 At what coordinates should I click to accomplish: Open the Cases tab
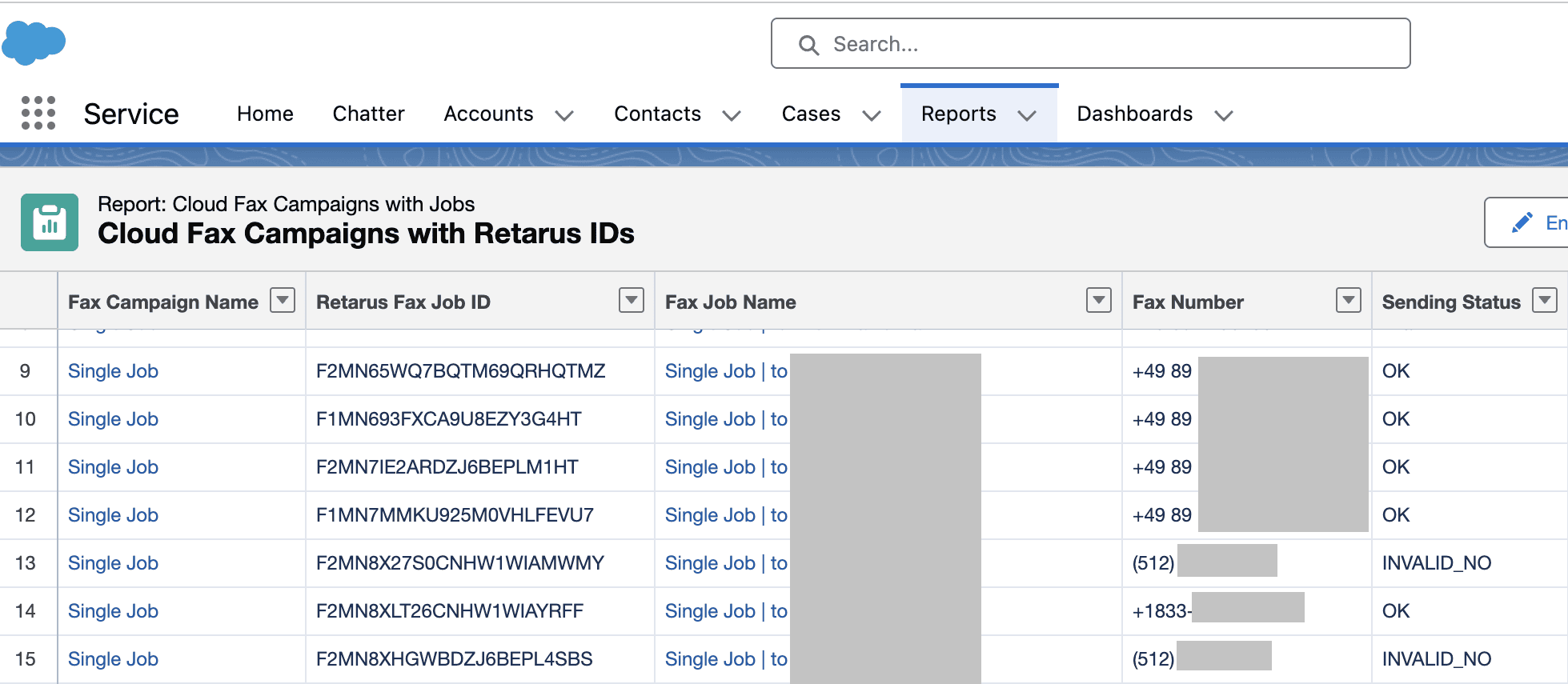811,114
